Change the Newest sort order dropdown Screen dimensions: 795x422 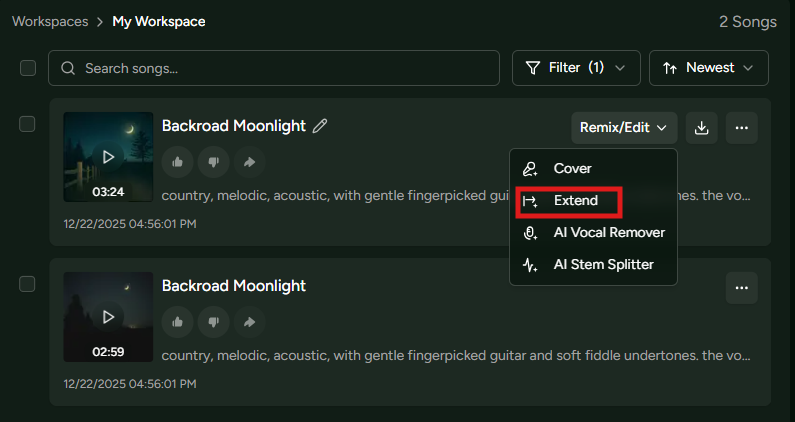[x=708, y=68]
